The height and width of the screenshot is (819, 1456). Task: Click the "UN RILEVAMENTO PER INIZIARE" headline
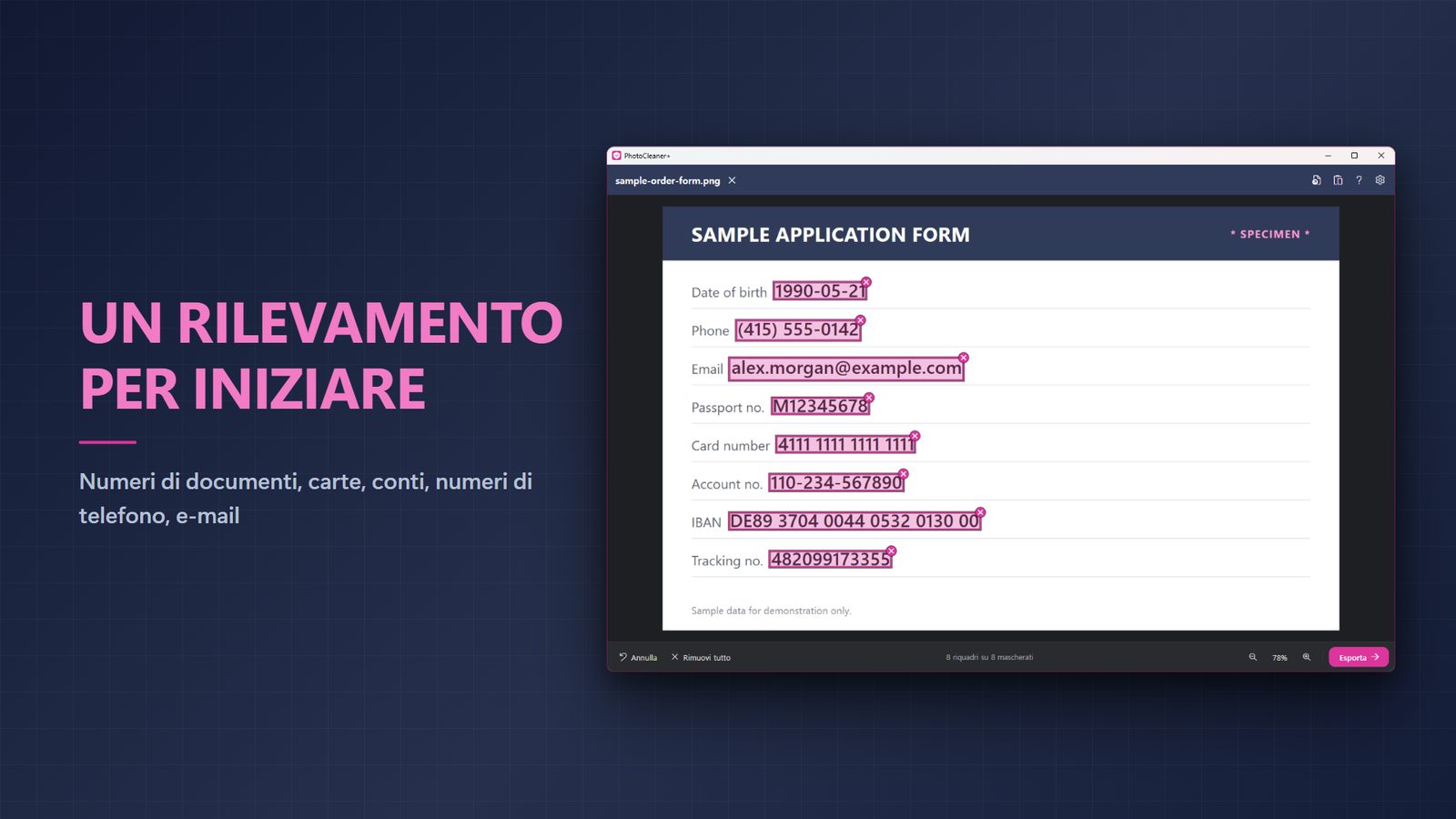(321, 356)
